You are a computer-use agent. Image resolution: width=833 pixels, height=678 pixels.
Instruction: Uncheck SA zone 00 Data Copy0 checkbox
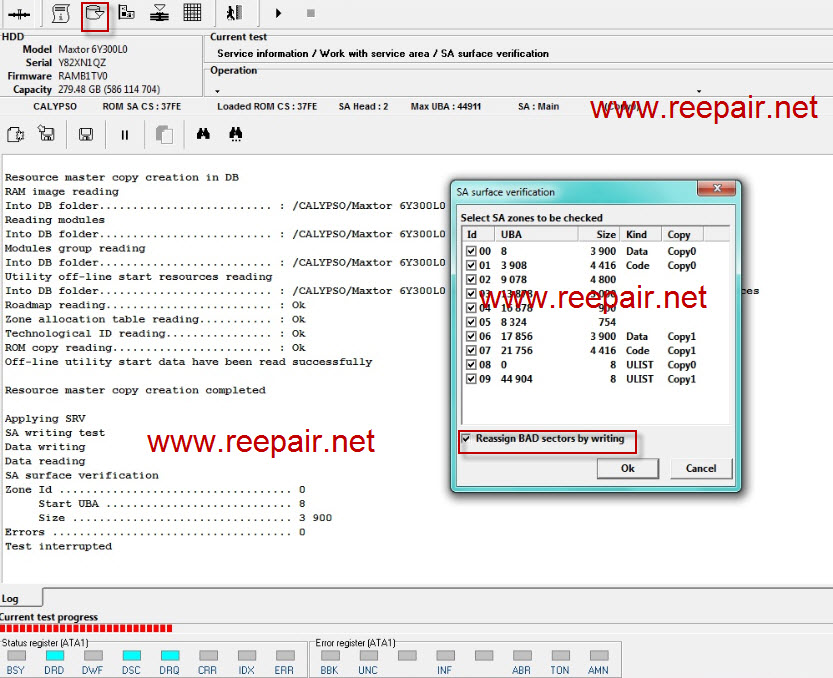[x=471, y=252]
